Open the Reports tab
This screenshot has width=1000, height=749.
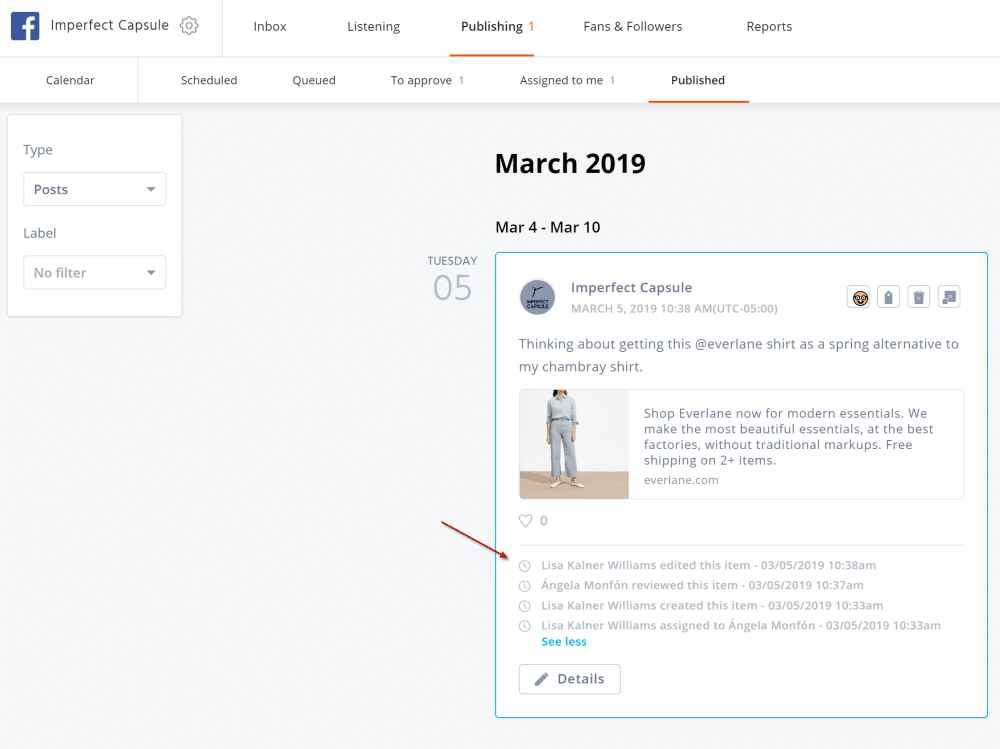pos(769,27)
